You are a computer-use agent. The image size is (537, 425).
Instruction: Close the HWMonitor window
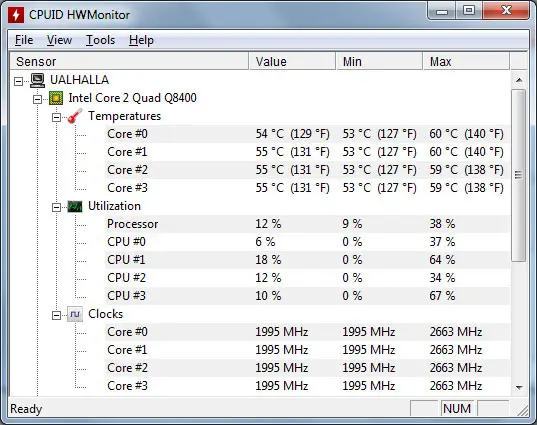(506, 11)
